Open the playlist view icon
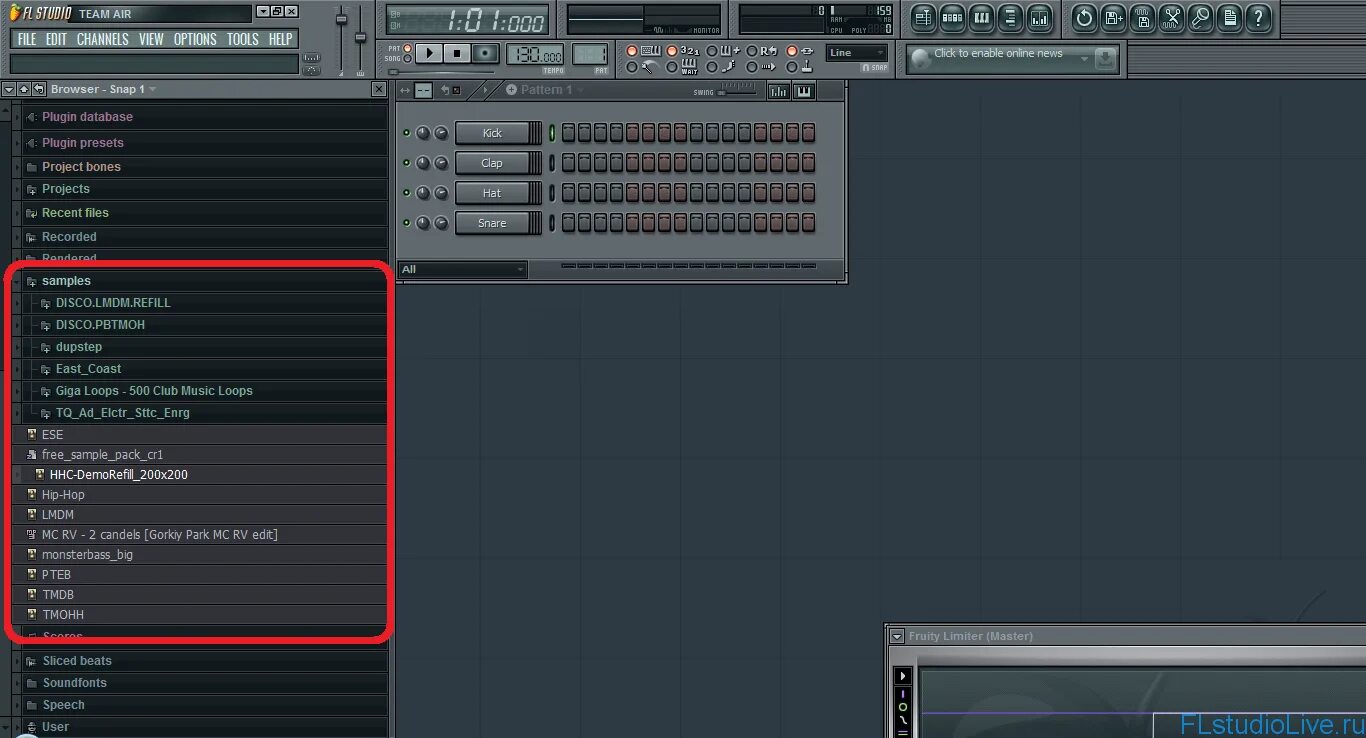Image resolution: width=1366 pixels, height=738 pixels. (x=923, y=17)
